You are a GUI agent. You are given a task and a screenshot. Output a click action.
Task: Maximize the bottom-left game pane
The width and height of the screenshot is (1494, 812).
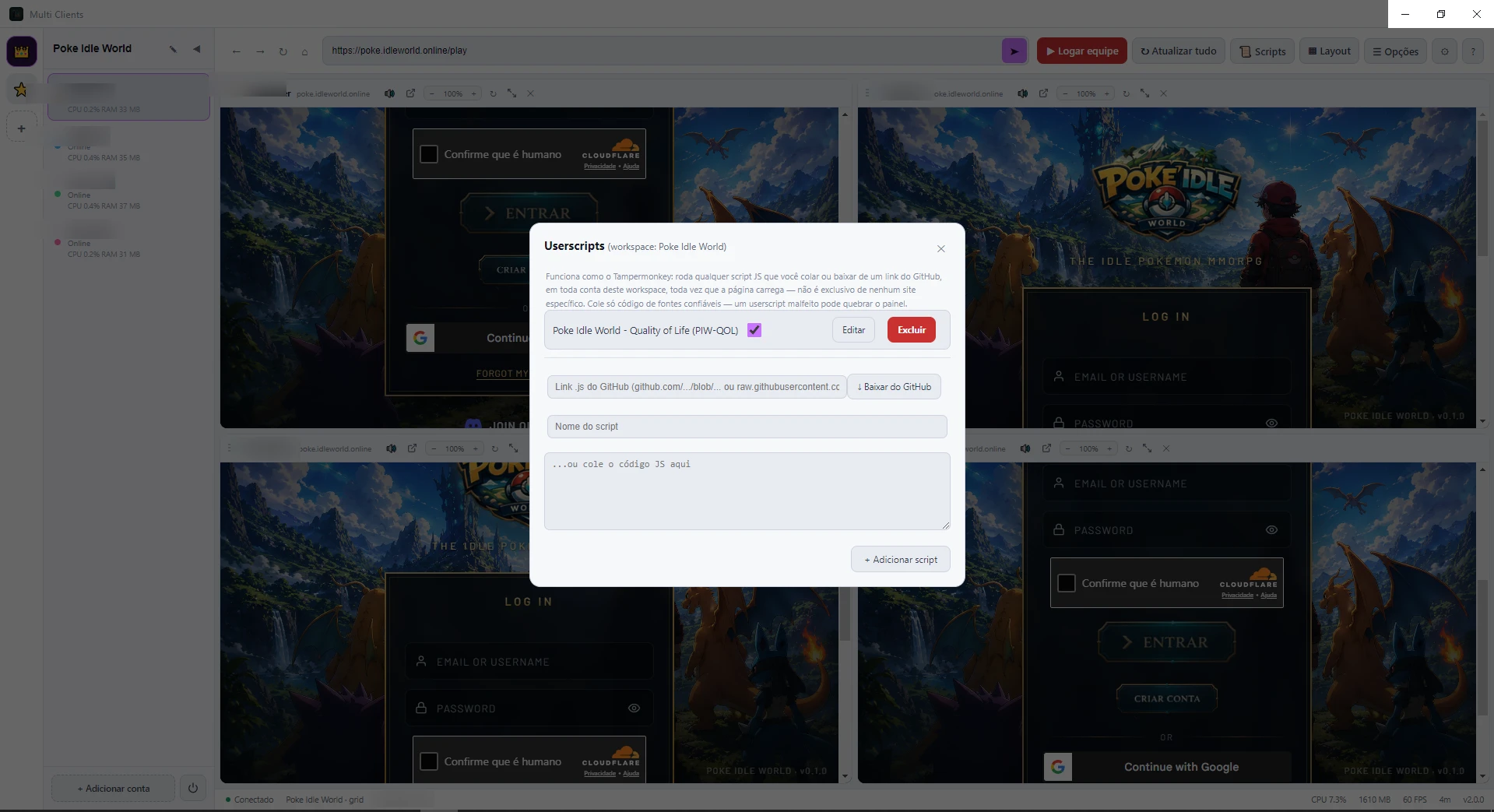pos(514,448)
